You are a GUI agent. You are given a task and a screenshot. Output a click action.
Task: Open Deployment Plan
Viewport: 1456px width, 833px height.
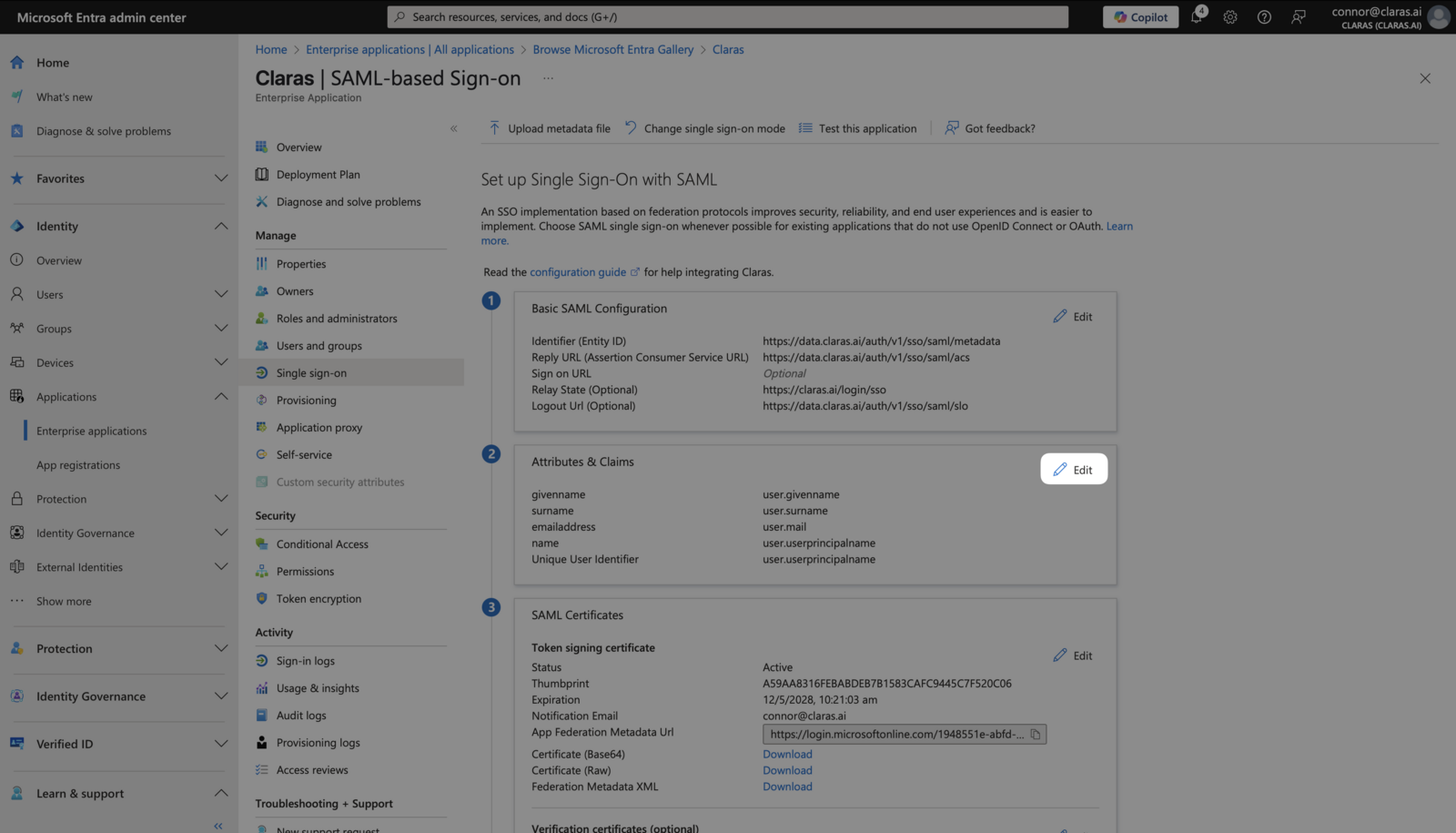tap(318, 174)
